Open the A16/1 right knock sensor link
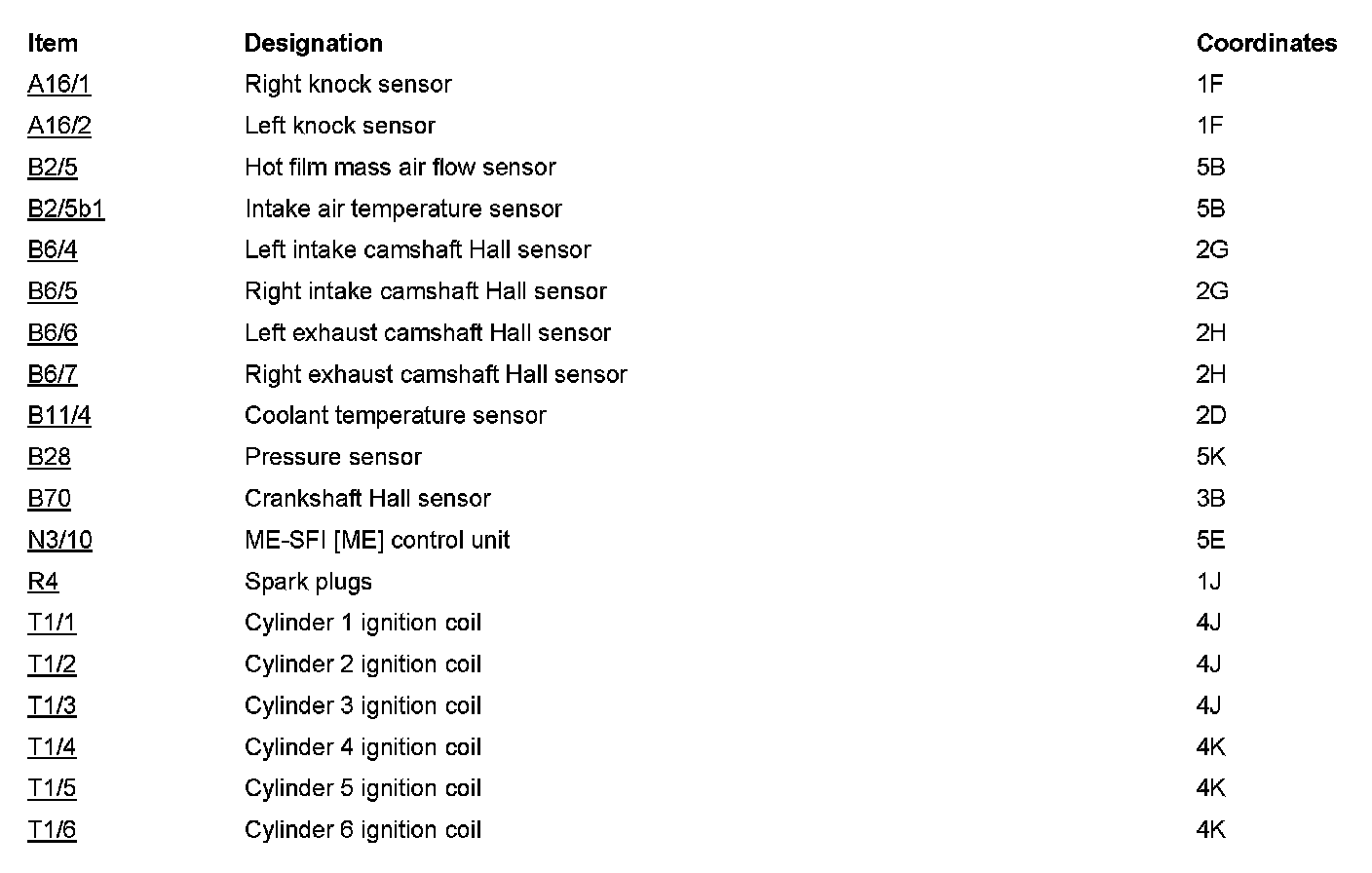Viewport: 1372px width, 873px height. pos(58,85)
